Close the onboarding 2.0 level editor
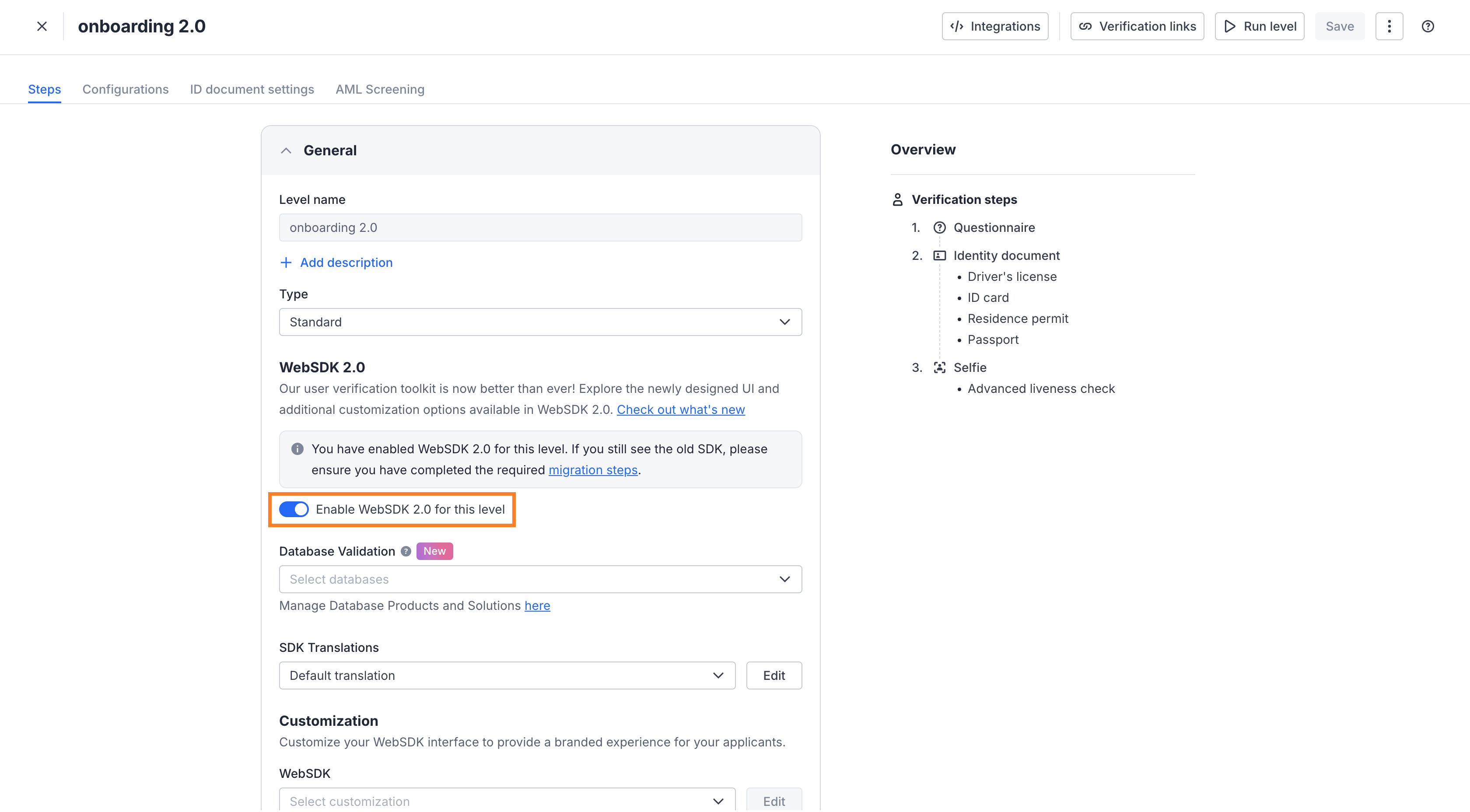The image size is (1470, 812). click(42, 26)
